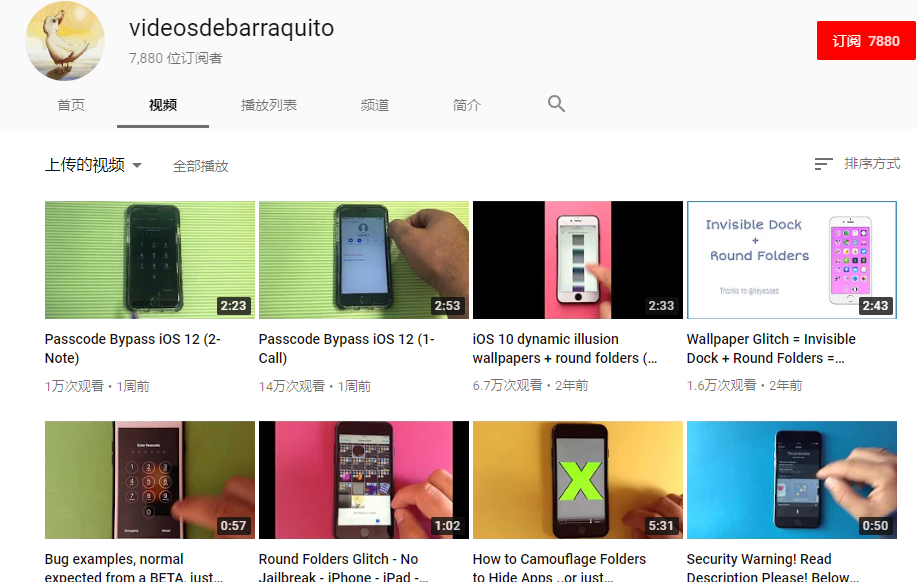The height and width of the screenshot is (582, 918).
Task: Expand the 上传的视频 dropdown arrow
Action: point(137,165)
